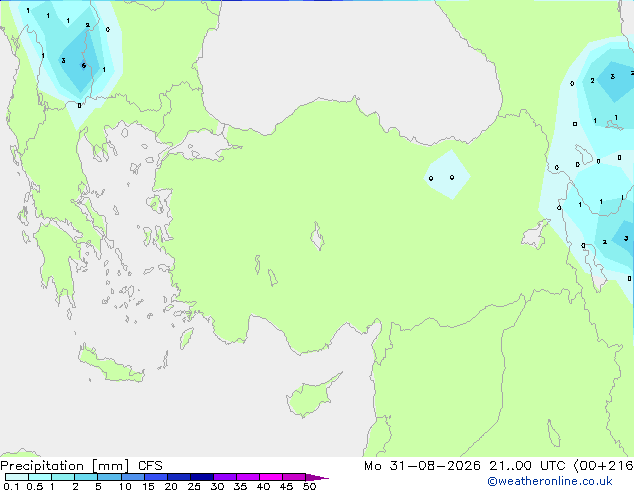
Task: Click the 10–15 mm legend swatch
Action: (x=133, y=477)
